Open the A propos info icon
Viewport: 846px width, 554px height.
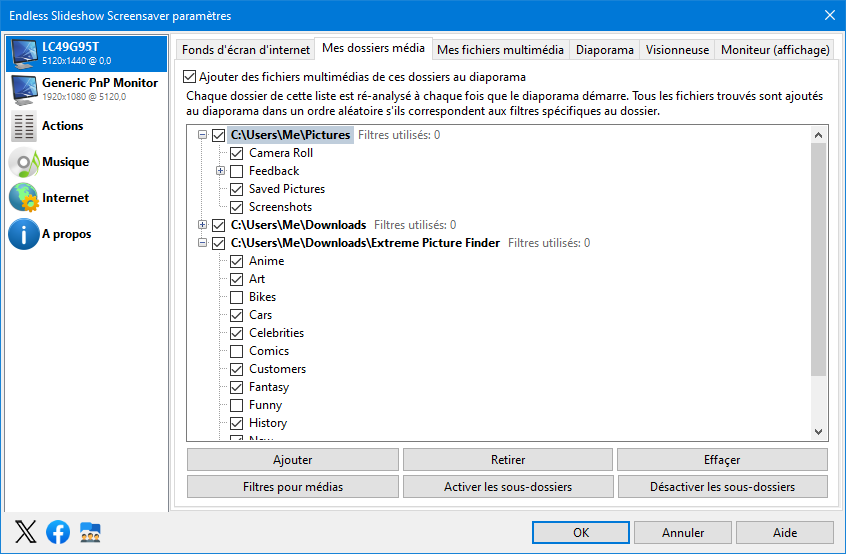click(24, 234)
